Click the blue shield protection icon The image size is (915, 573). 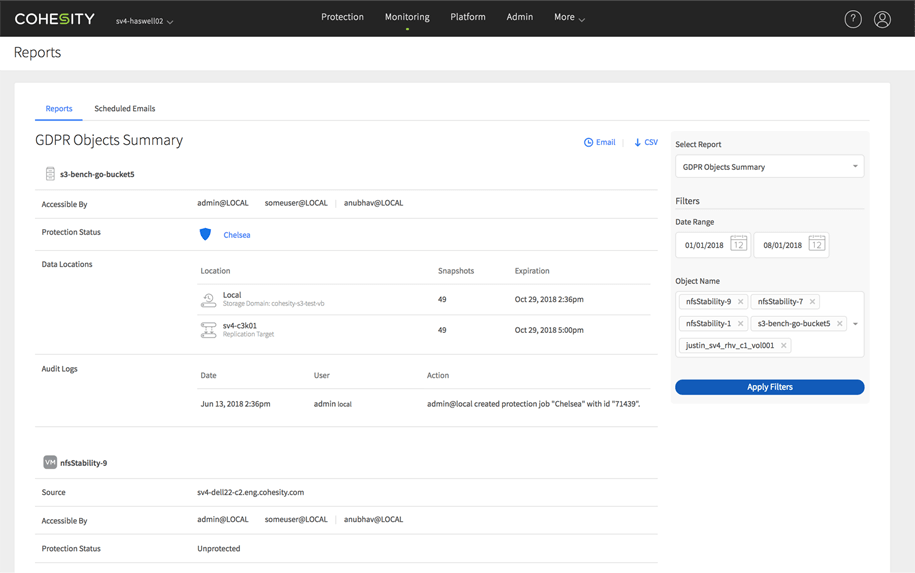coord(205,235)
